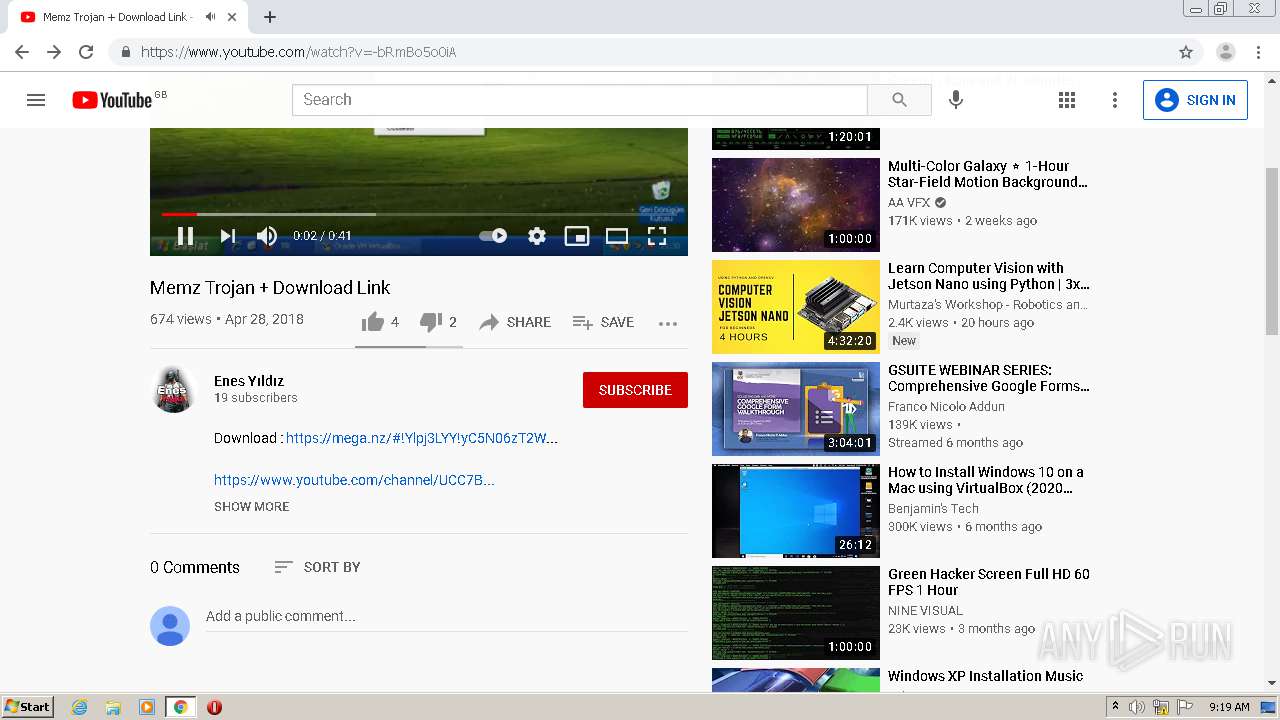Toggle the autoplay switch in player
Viewport: 1280px width, 720px height.
point(493,236)
